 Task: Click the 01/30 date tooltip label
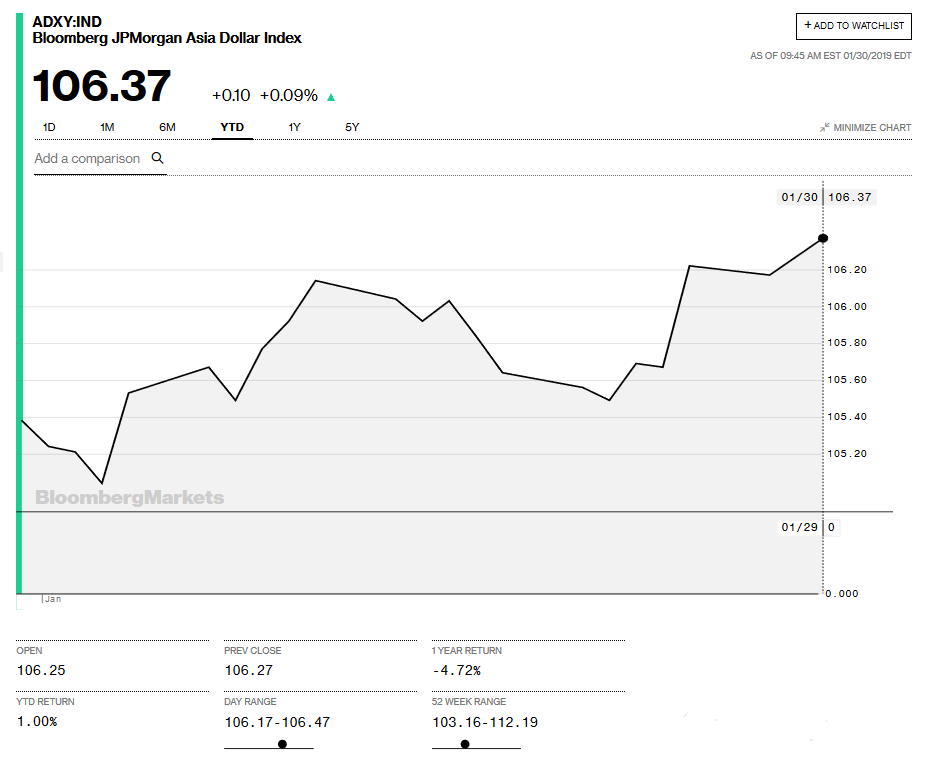(799, 197)
